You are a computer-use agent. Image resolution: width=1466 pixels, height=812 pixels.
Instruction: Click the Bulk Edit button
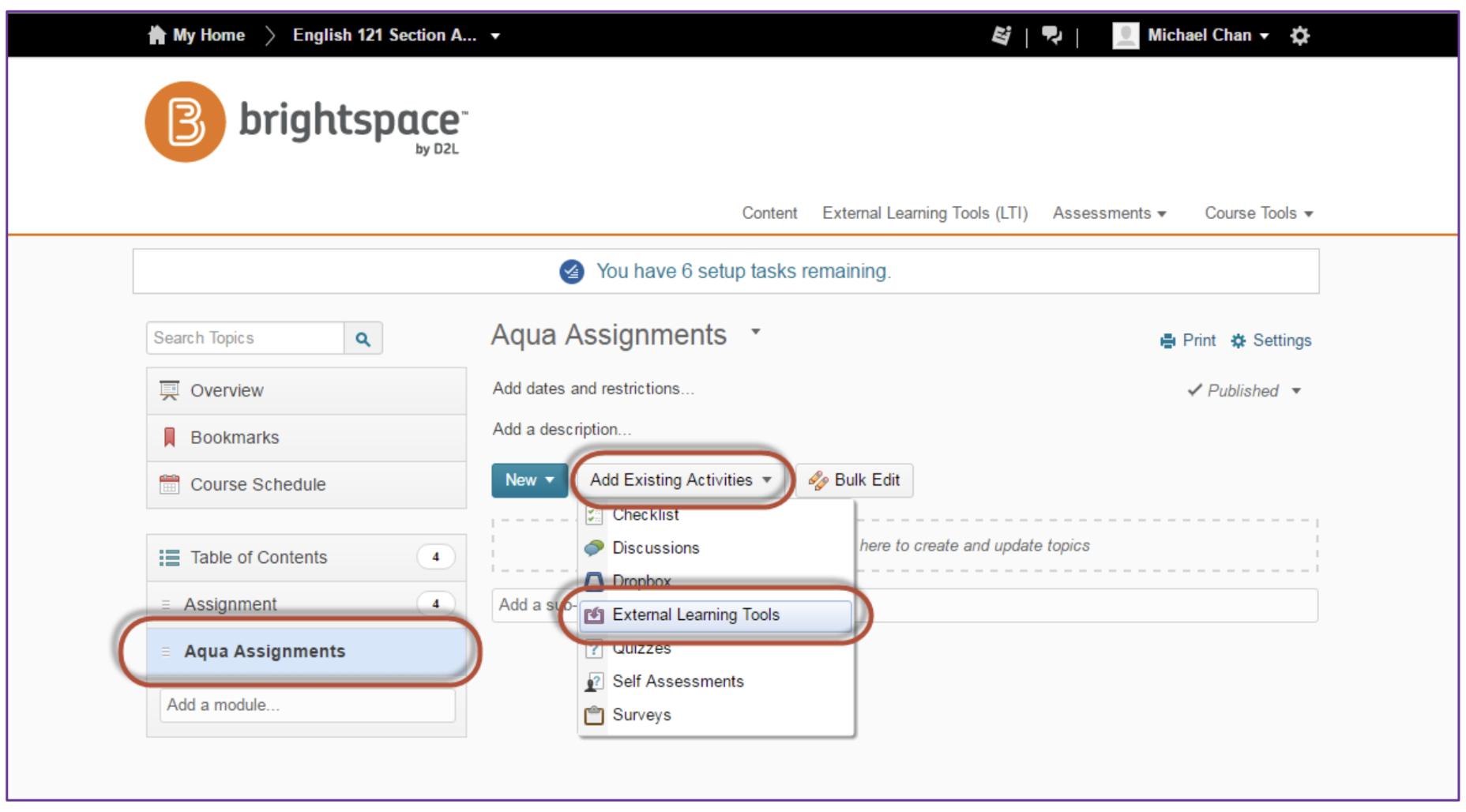pyautogui.click(x=855, y=480)
